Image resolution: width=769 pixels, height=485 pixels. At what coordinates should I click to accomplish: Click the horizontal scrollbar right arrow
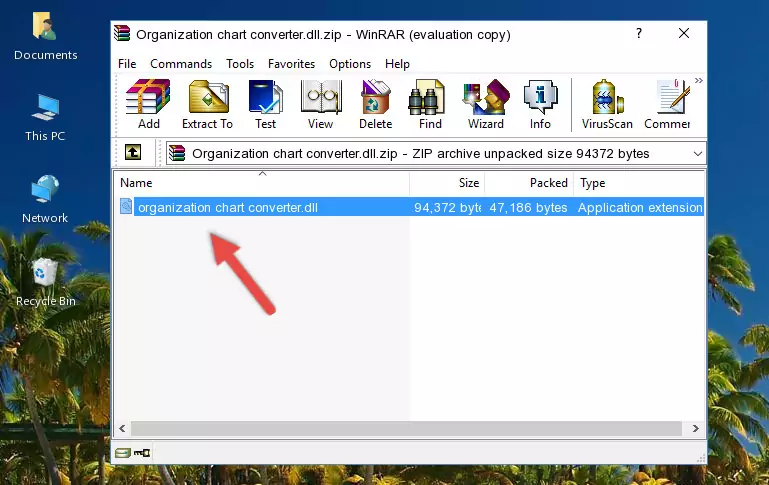[695, 429]
